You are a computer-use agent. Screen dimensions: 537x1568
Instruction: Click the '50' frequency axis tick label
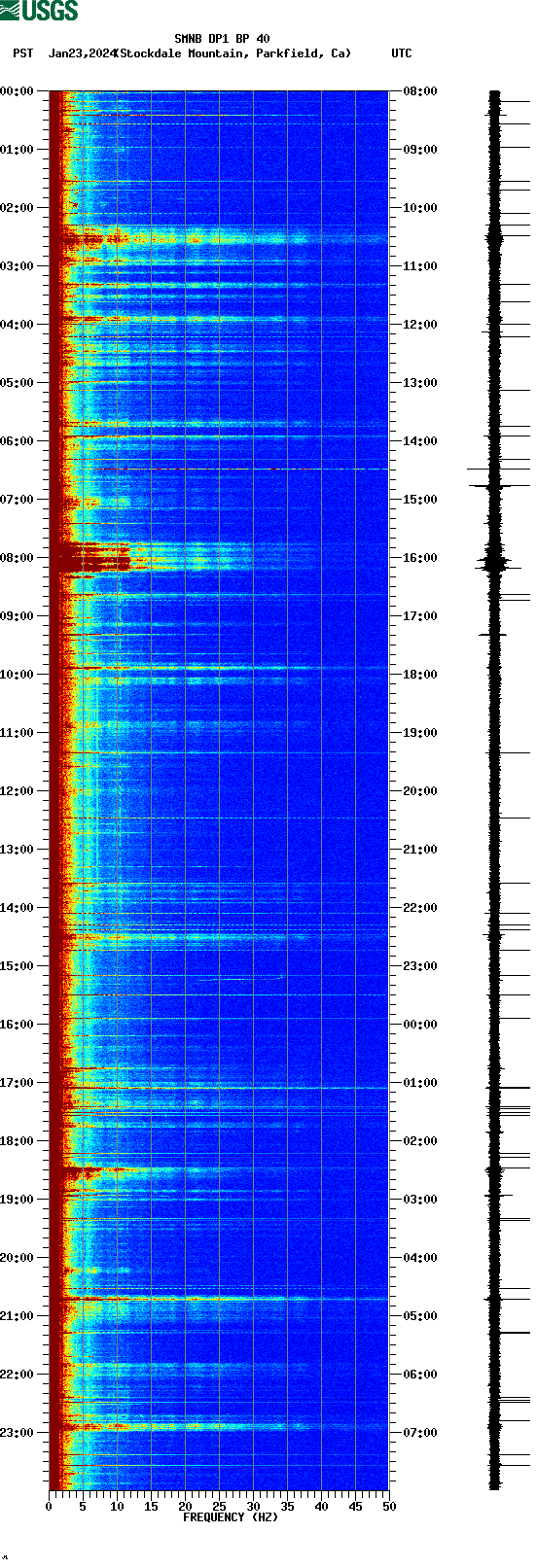click(x=389, y=1507)
